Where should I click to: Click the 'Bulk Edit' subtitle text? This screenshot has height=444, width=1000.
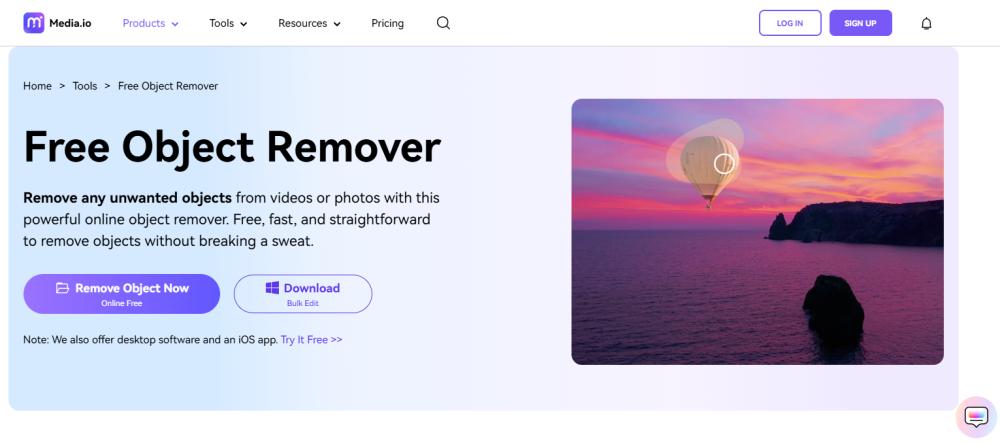(x=302, y=303)
